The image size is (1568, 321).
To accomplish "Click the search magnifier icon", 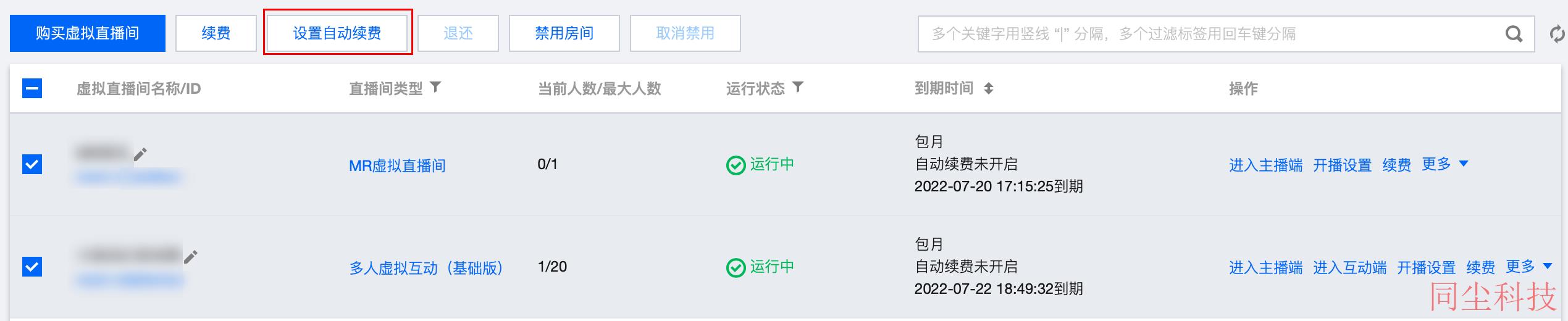I will coord(1514,34).
